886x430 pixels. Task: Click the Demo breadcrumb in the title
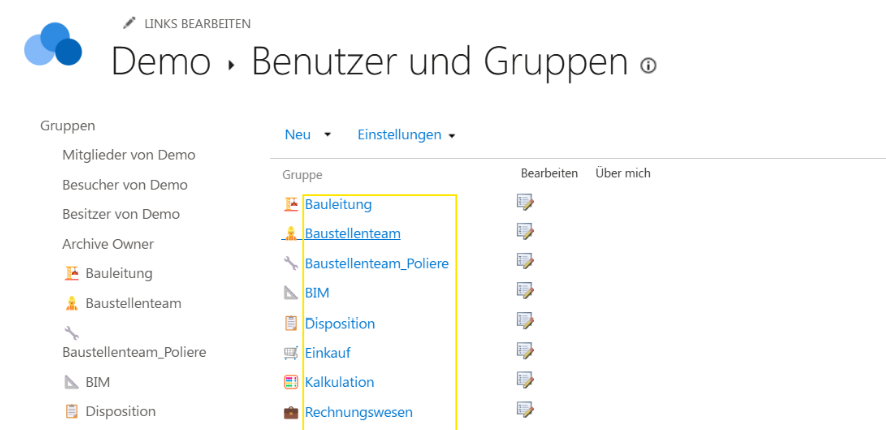161,62
